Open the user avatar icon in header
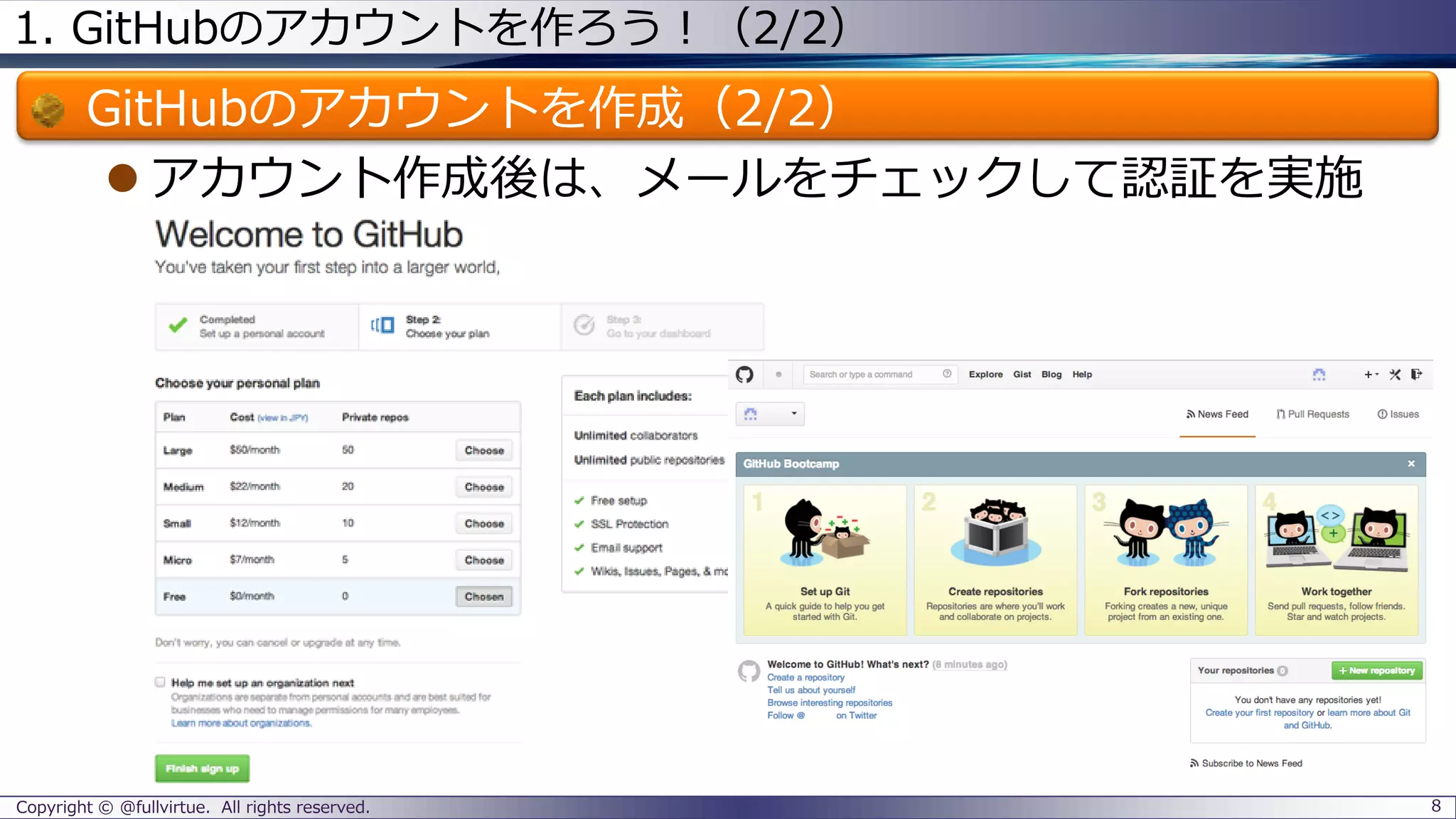 pyautogui.click(x=1319, y=375)
